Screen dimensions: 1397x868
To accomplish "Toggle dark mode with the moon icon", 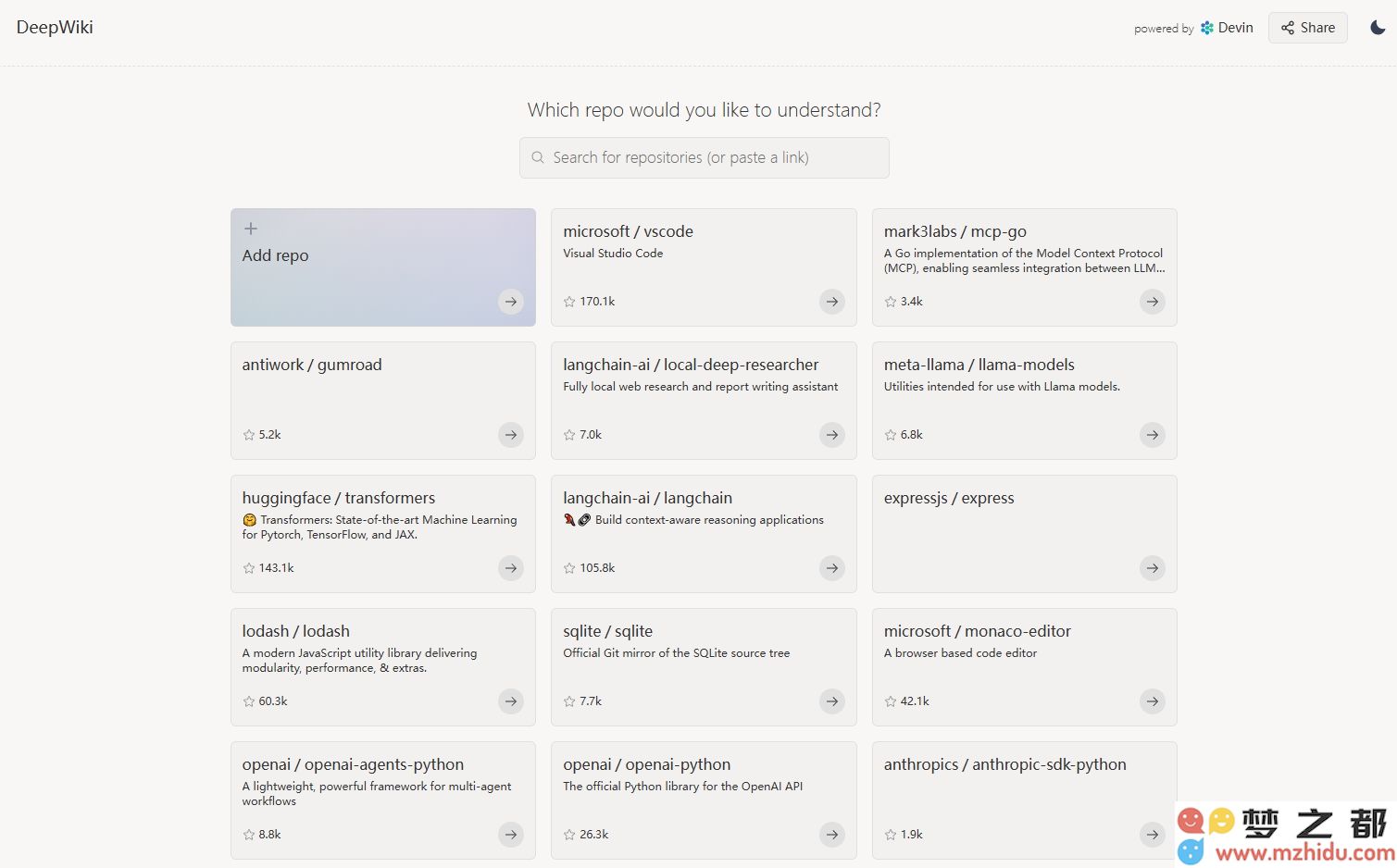I will [1378, 28].
